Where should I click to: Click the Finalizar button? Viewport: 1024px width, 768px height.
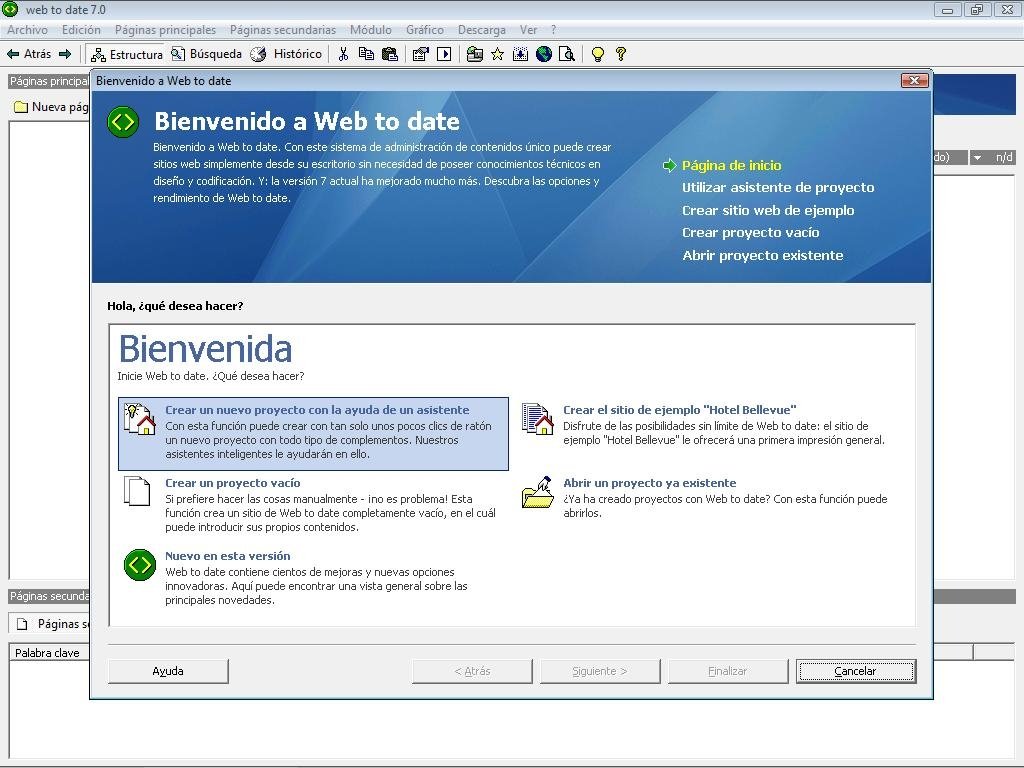(728, 671)
